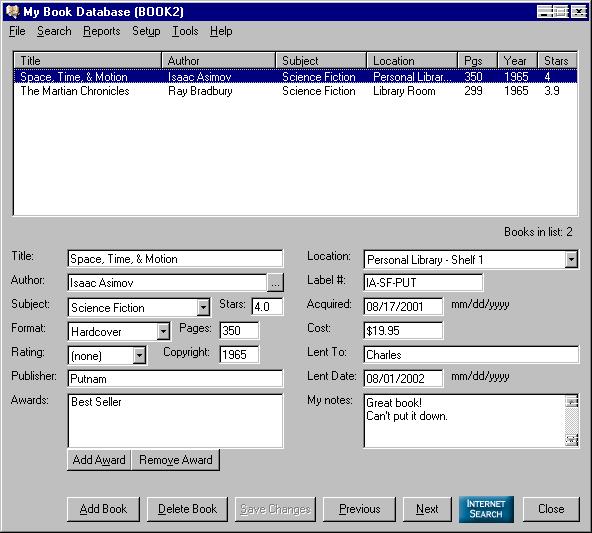Expand the Format combo box
Image resolution: width=592 pixels, height=533 pixels.
tap(163, 331)
